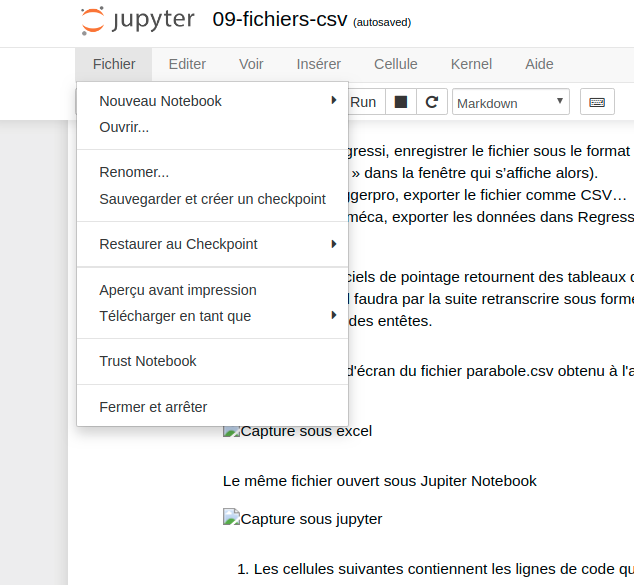Open the Insérer menu
The height and width of the screenshot is (585, 634).
click(x=319, y=64)
